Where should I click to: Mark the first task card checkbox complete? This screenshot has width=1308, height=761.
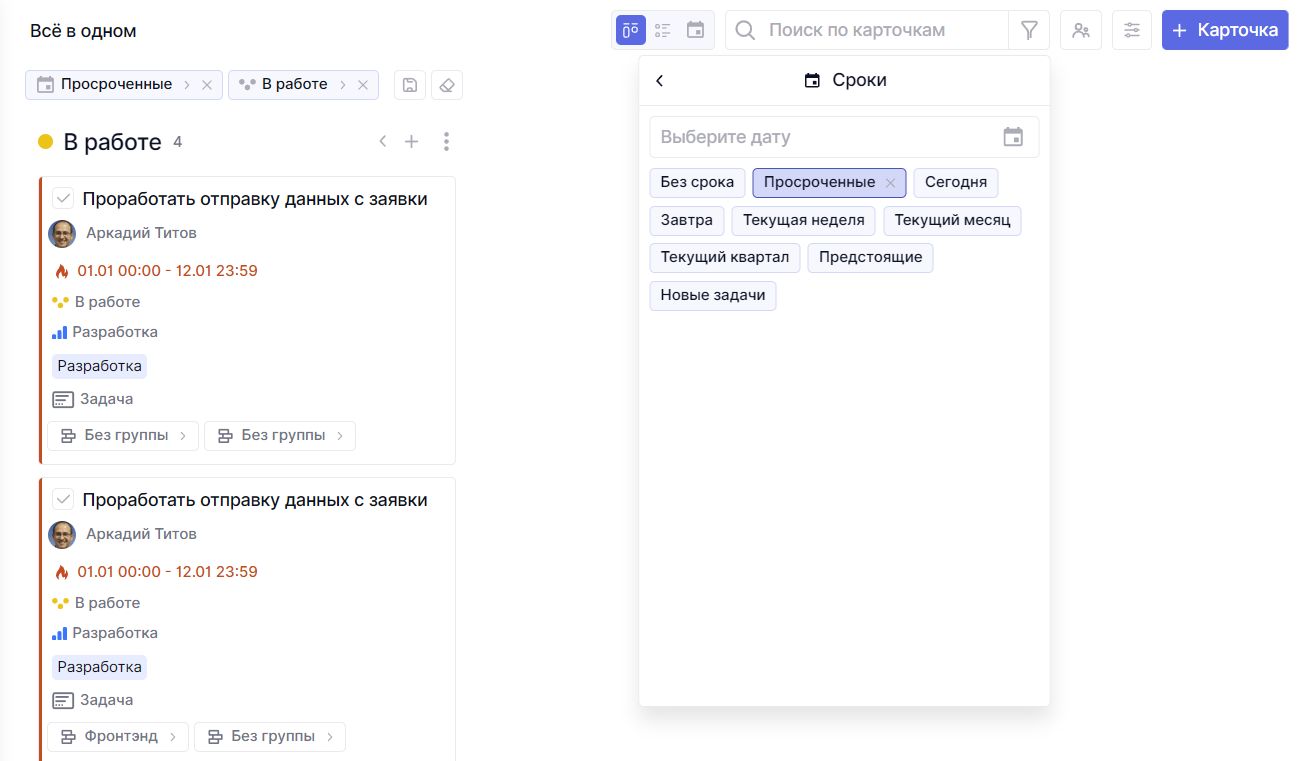coord(63,198)
